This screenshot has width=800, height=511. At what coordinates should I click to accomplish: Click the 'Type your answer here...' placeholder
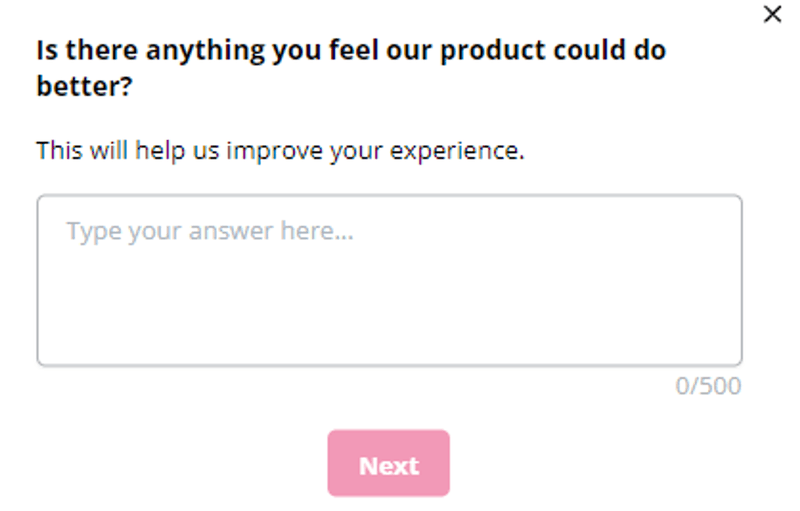[210, 232]
